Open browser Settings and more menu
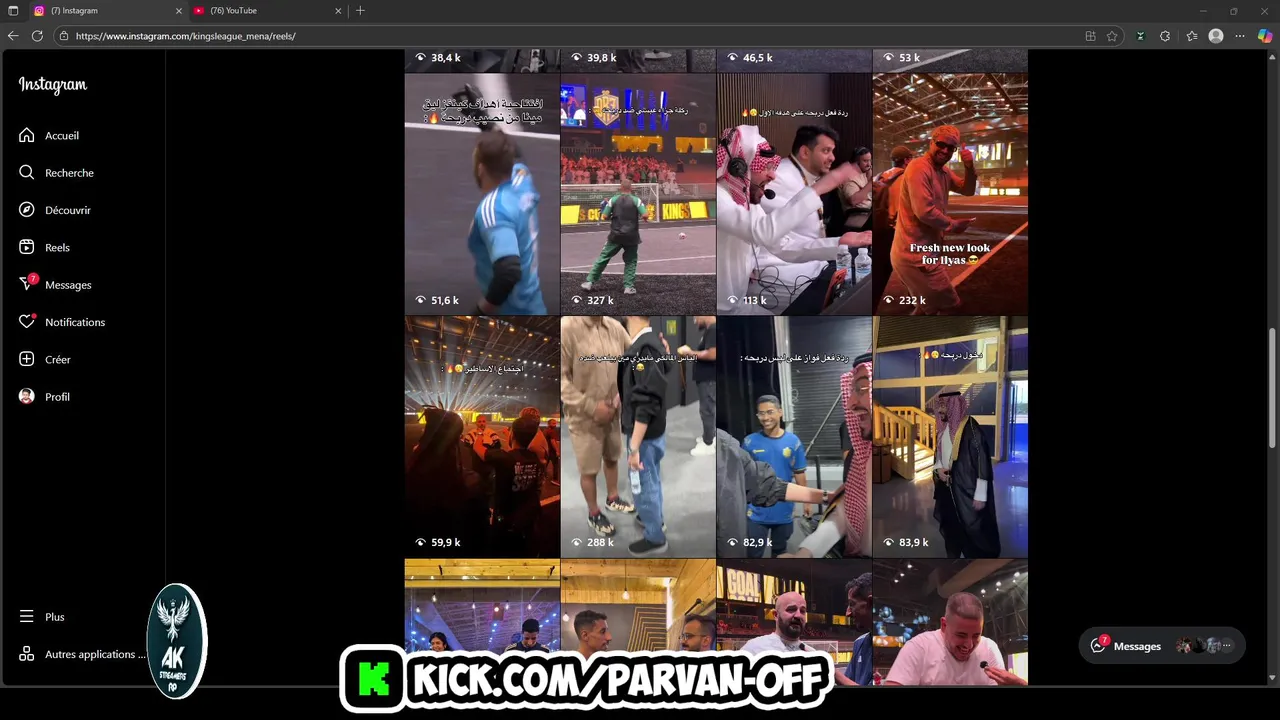This screenshot has width=1280, height=720. tap(1241, 36)
